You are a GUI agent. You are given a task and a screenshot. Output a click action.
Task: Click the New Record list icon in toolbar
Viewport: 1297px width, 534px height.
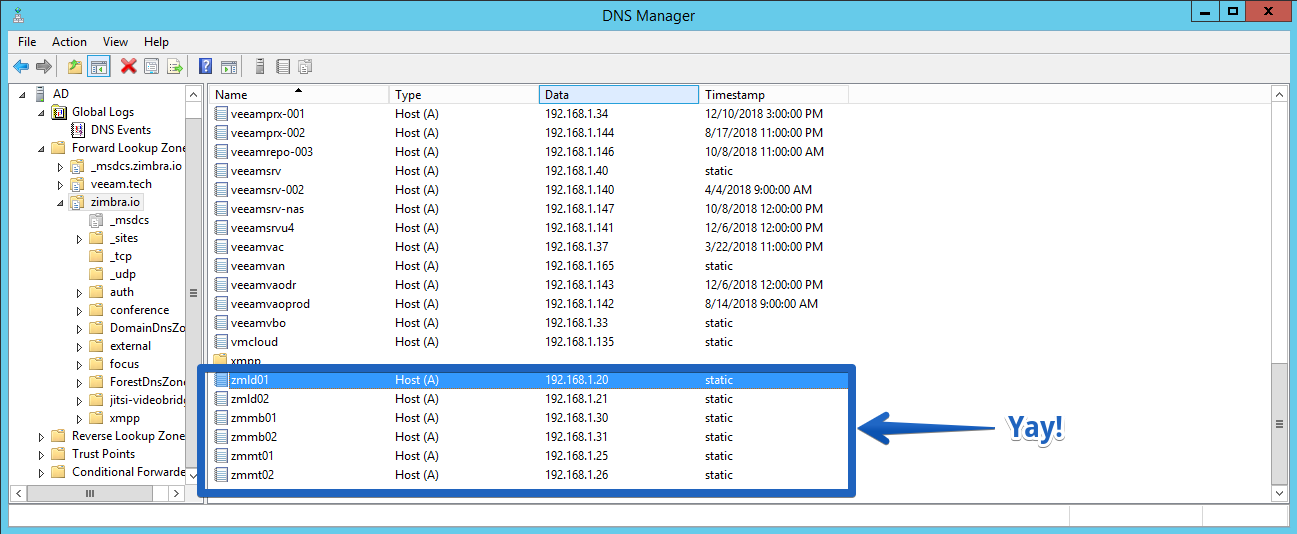pos(283,66)
